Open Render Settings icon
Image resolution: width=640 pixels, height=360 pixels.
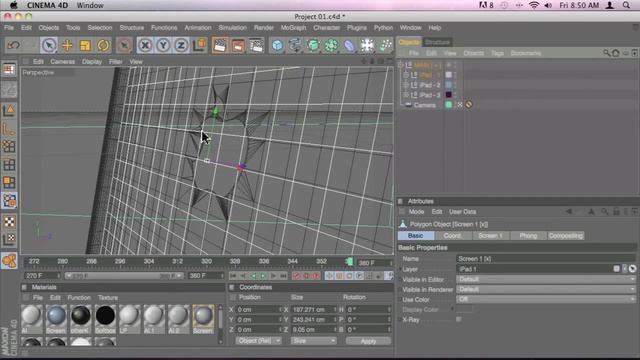point(256,45)
